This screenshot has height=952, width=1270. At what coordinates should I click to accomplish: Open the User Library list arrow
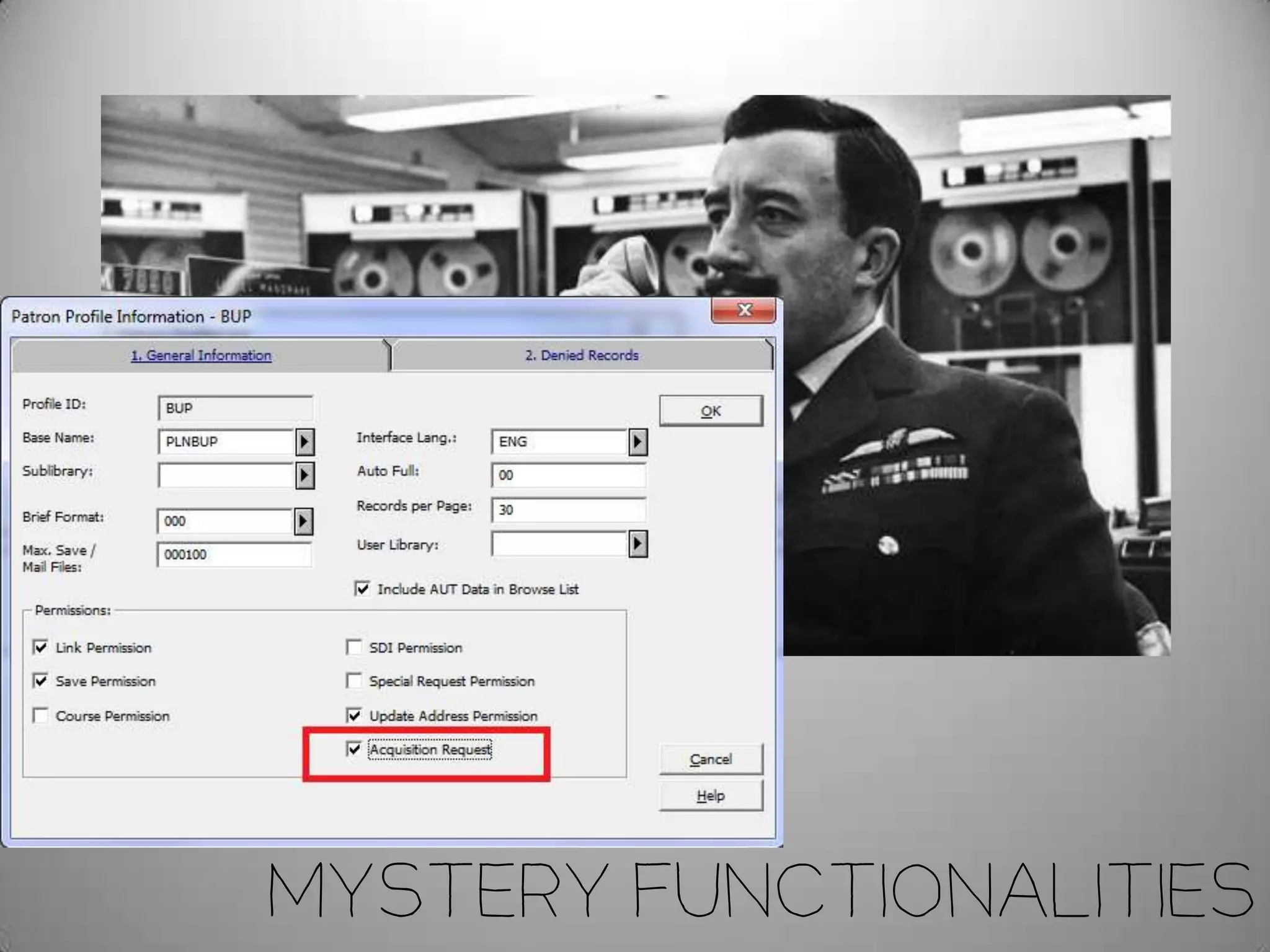[638, 544]
